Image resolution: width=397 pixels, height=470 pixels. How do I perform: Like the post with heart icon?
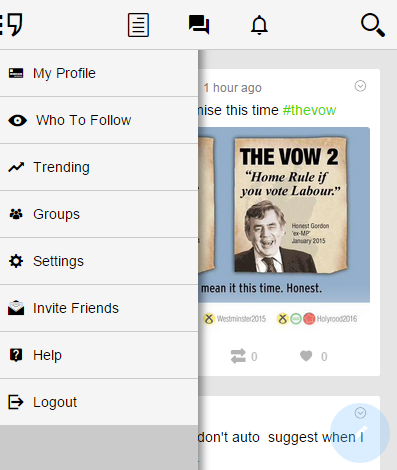(x=306, y=356)
